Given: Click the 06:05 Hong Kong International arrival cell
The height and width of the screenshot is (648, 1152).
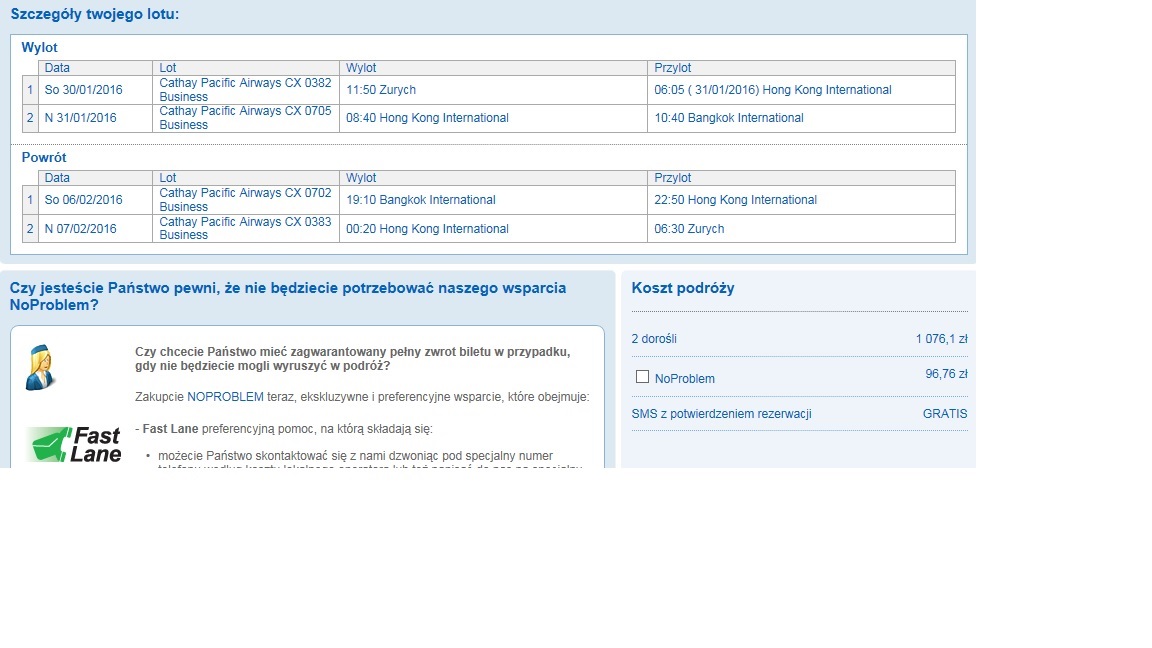Looking at the screenshot, I should (802, 90).
